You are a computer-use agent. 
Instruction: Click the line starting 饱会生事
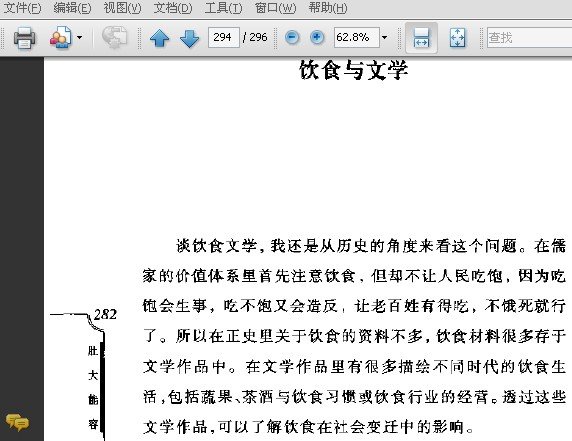354,306
